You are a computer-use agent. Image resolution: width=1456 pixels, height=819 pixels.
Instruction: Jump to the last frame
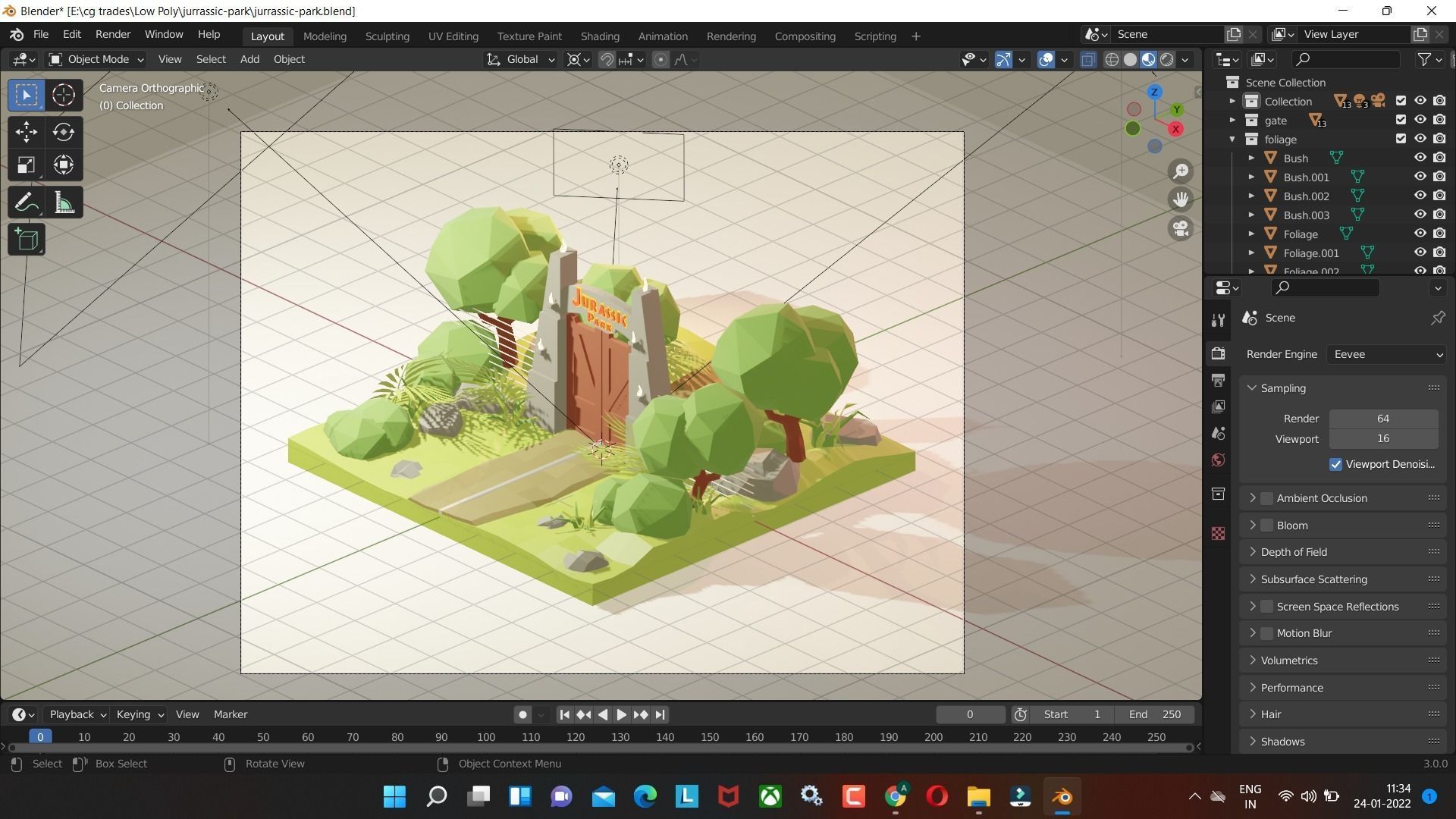tap(660, 714)
